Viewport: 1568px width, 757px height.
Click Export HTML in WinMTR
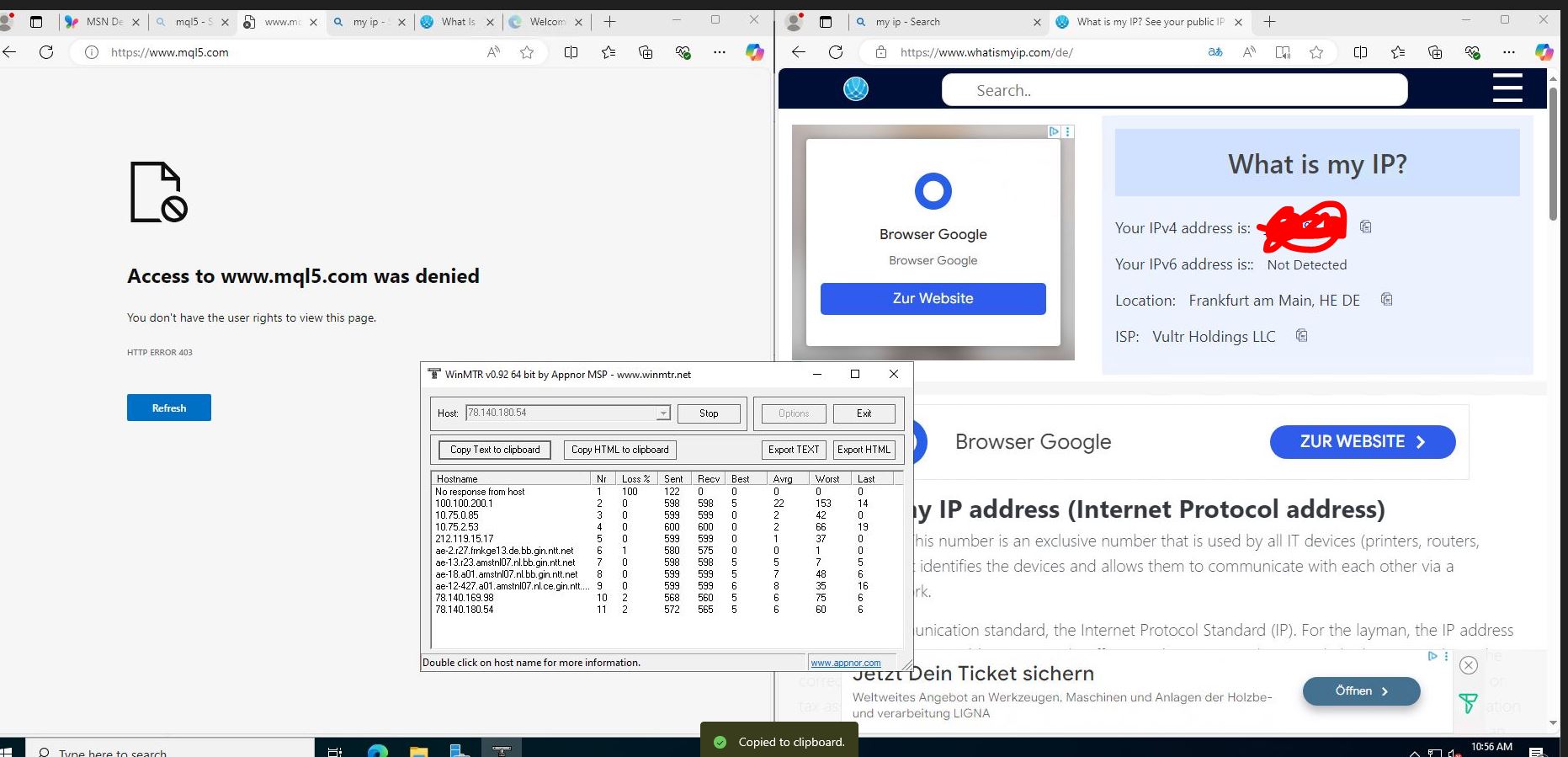pyautogui.click(x=864, y=450)
